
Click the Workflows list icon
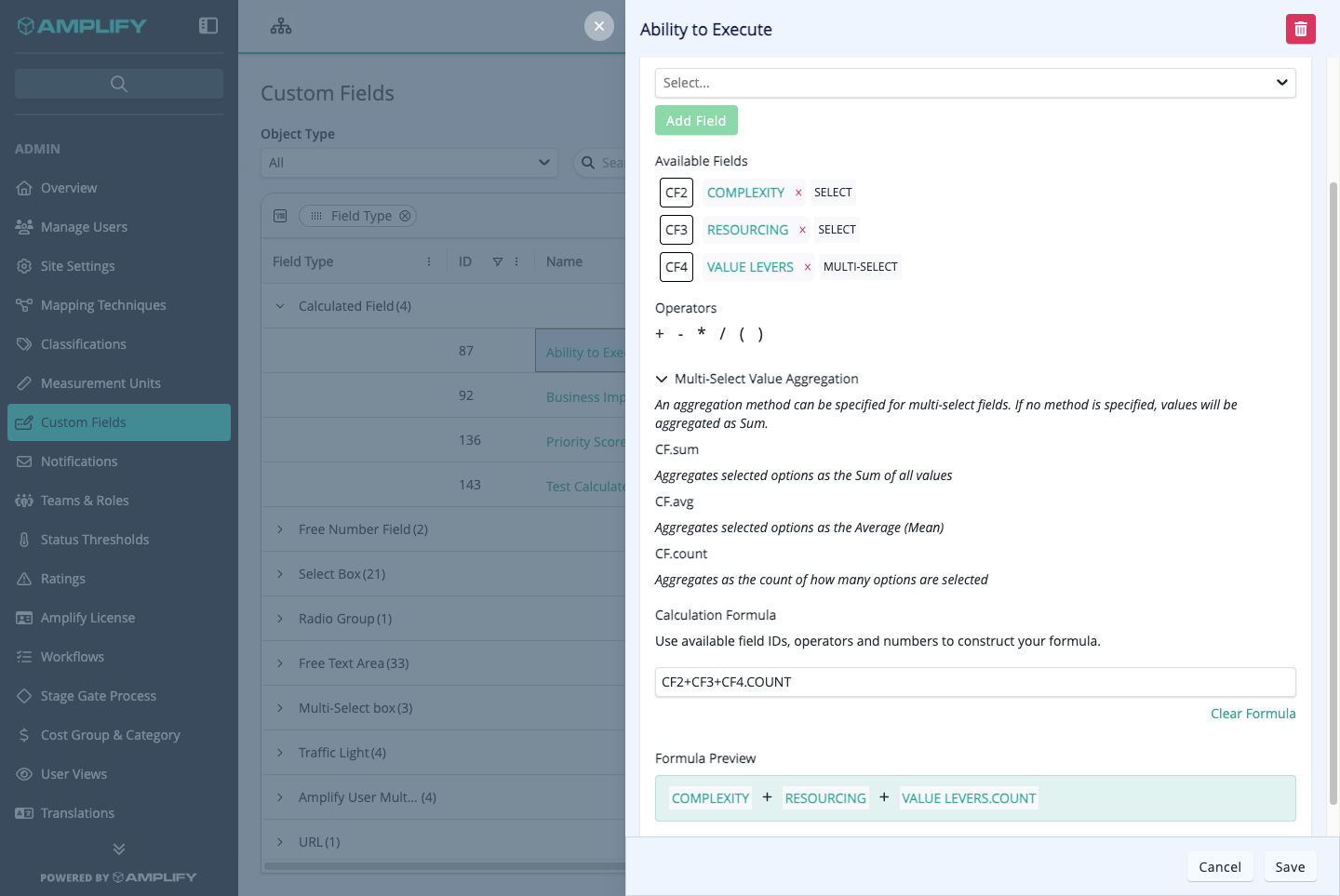tap(24, 657)
